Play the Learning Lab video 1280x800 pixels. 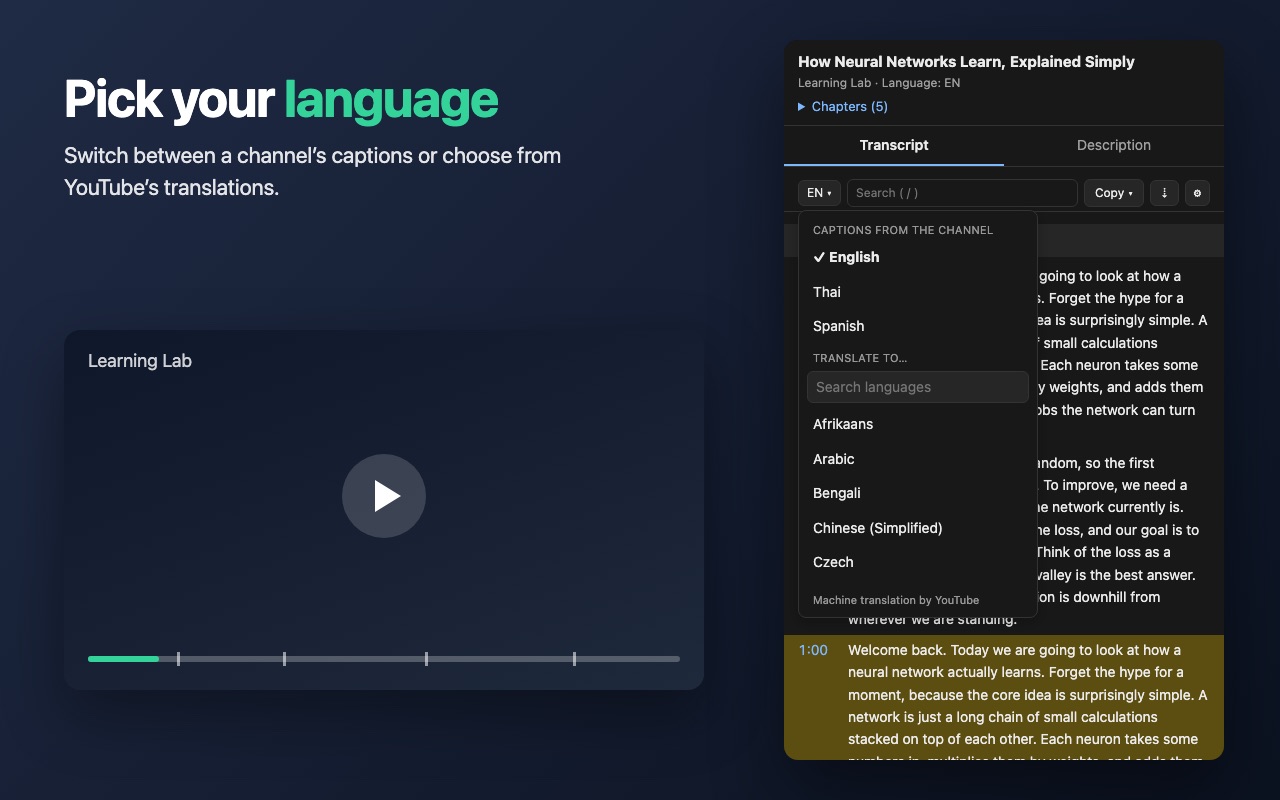(x=384, y=496)
